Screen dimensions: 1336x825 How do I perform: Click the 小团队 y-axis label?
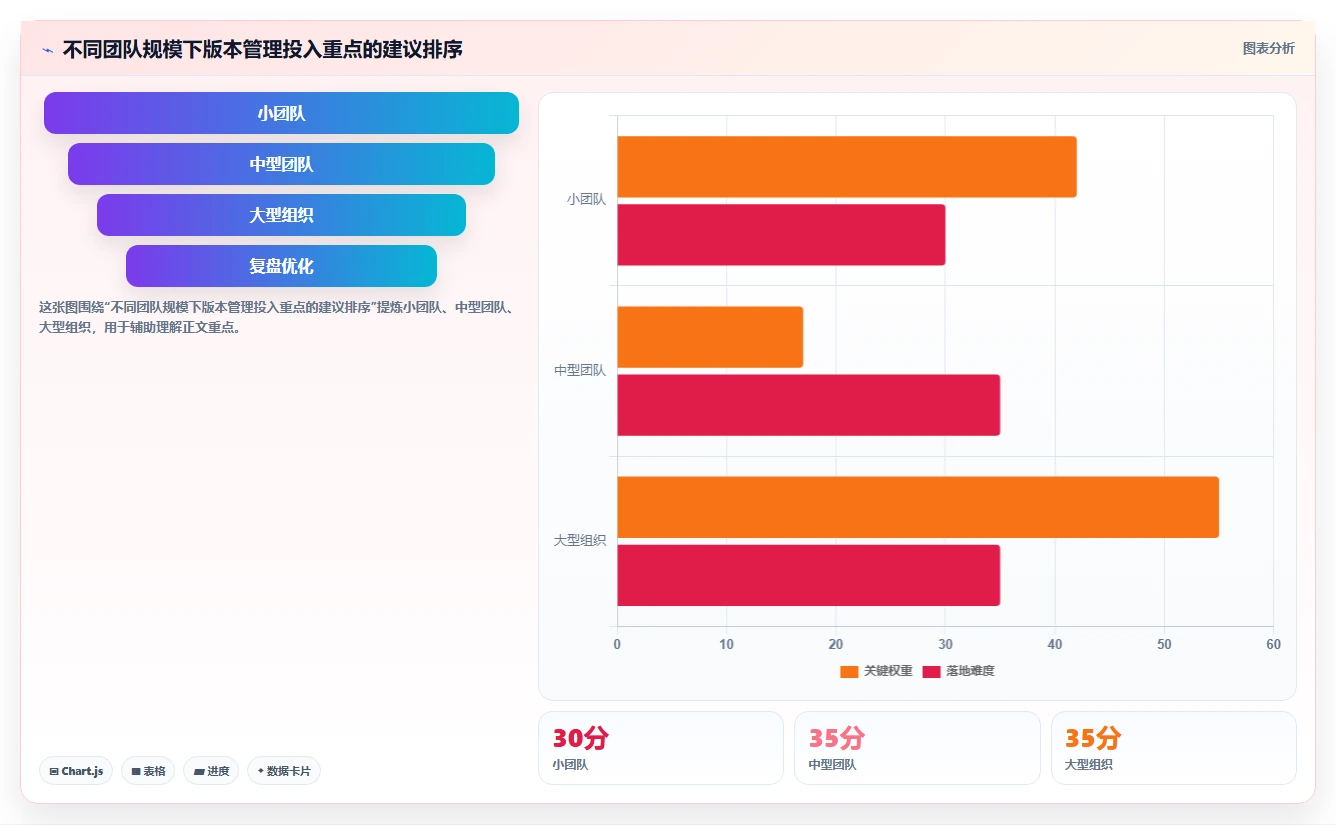pyautogui.click(x=586, y=199)
